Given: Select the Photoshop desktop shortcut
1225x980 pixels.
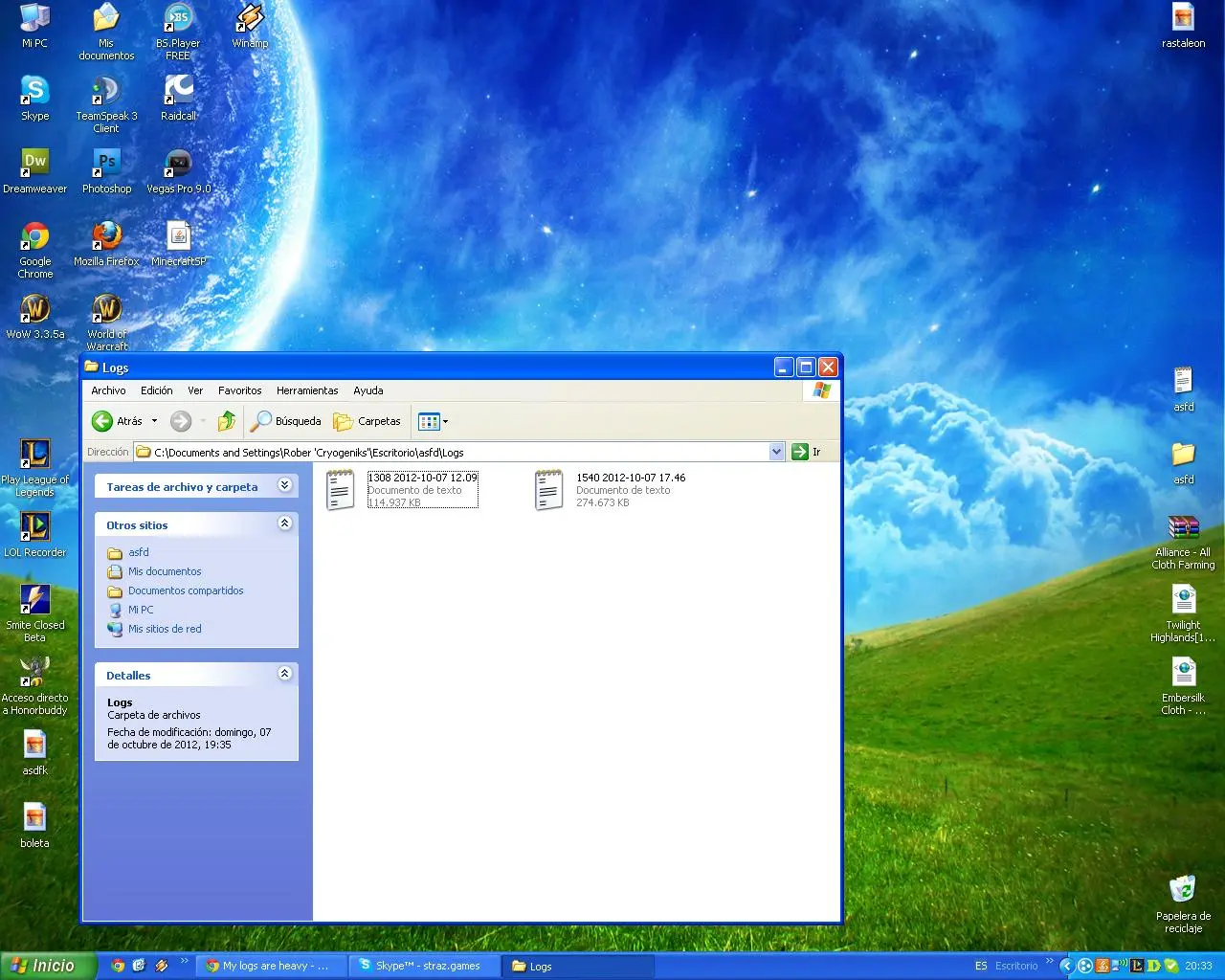Looking at the screenshot, I should 107,169.
